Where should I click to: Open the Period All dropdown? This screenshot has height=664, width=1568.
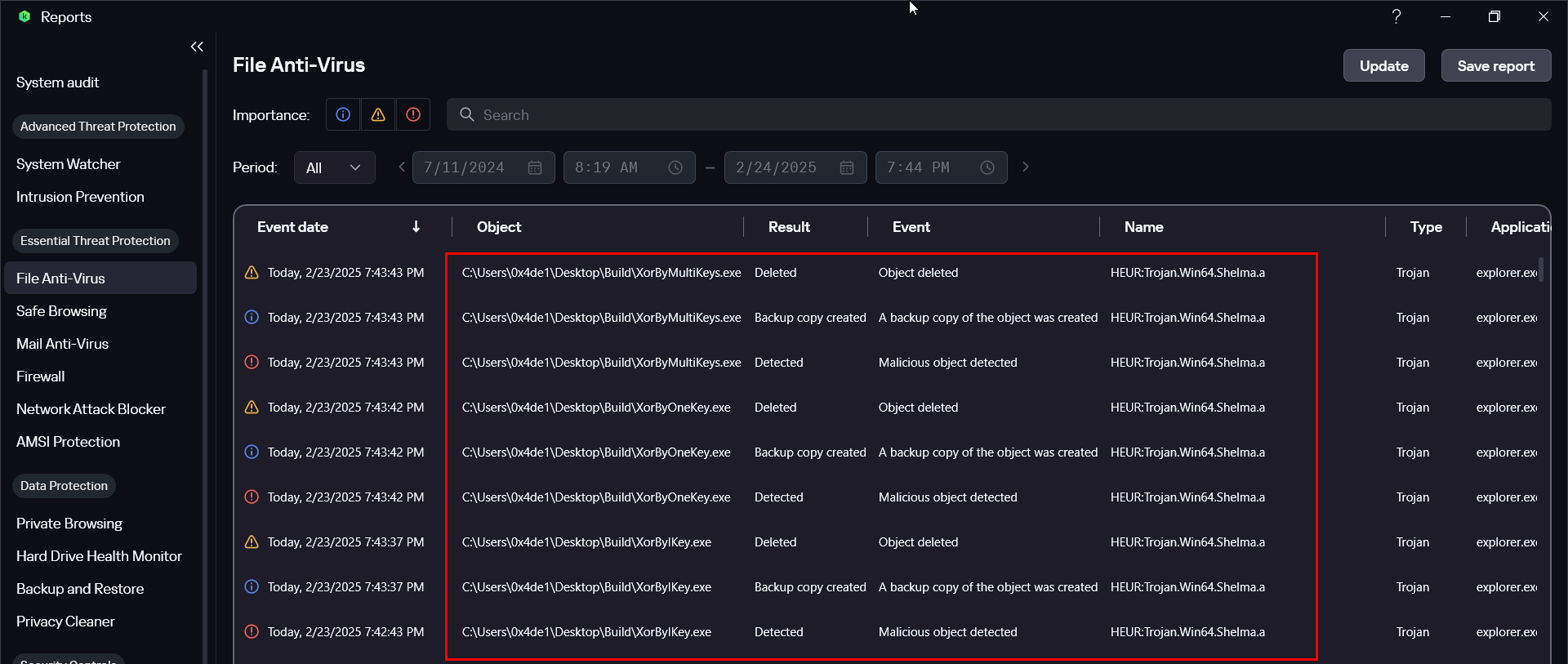pyautogui.click(x=335, y=167)
